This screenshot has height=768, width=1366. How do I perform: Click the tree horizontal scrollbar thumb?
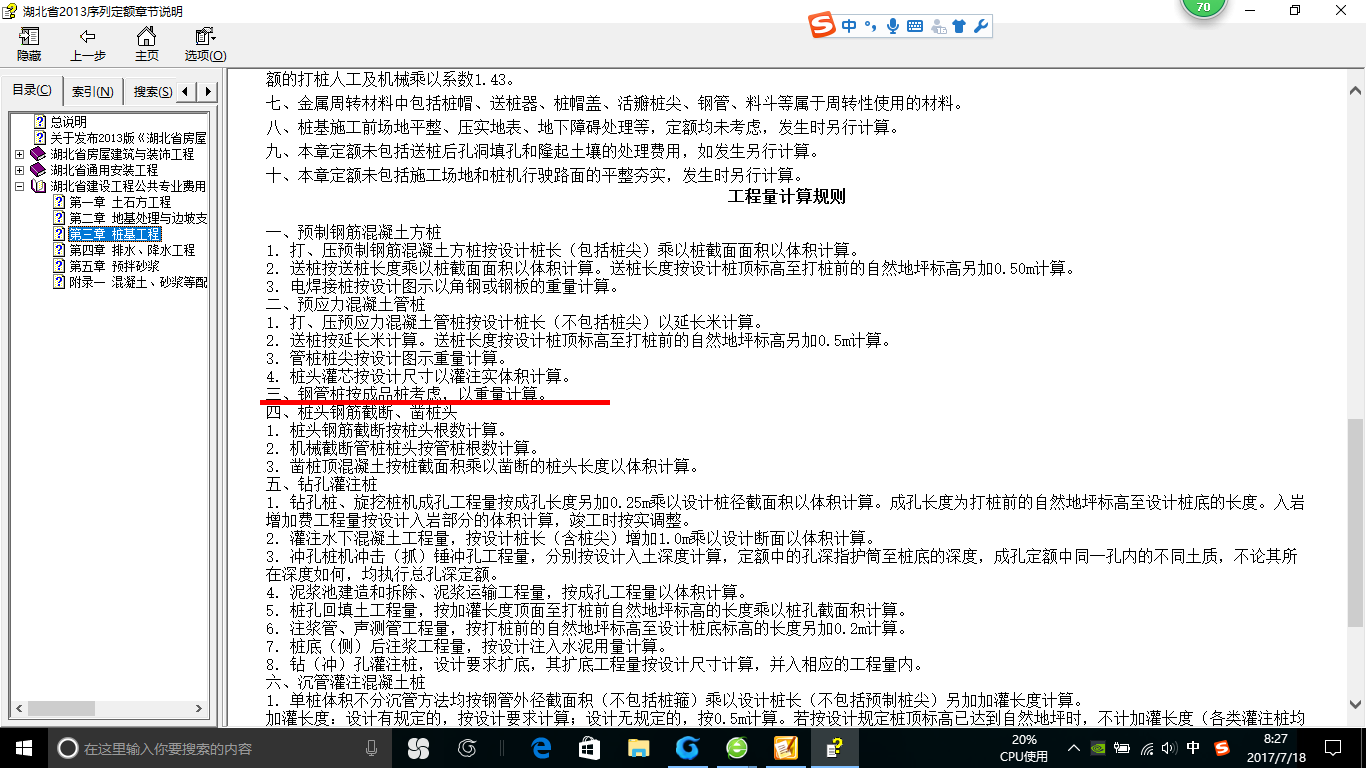(60, 708)
